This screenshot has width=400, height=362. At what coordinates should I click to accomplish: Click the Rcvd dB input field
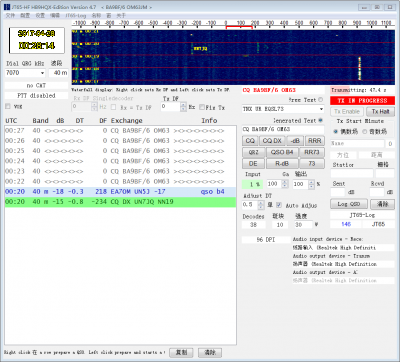point(377,192)
